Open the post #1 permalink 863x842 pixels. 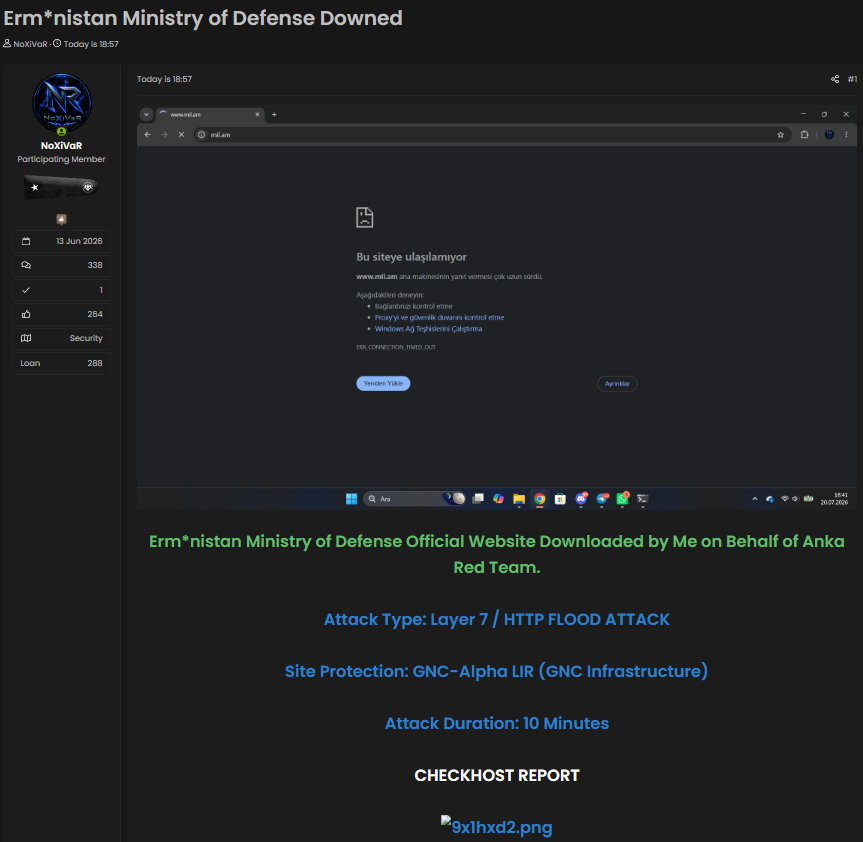pyautogui.click(x=853, y=79)
